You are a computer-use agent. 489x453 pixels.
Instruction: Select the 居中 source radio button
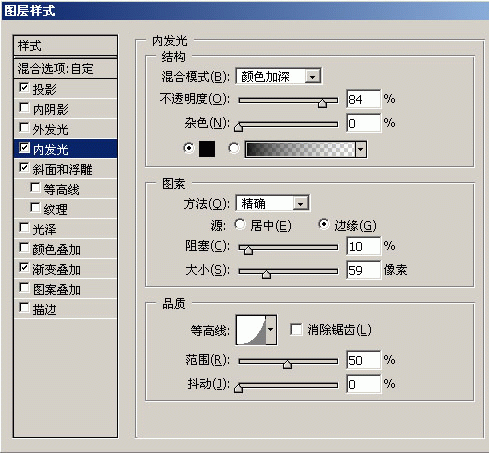(240, 224)
